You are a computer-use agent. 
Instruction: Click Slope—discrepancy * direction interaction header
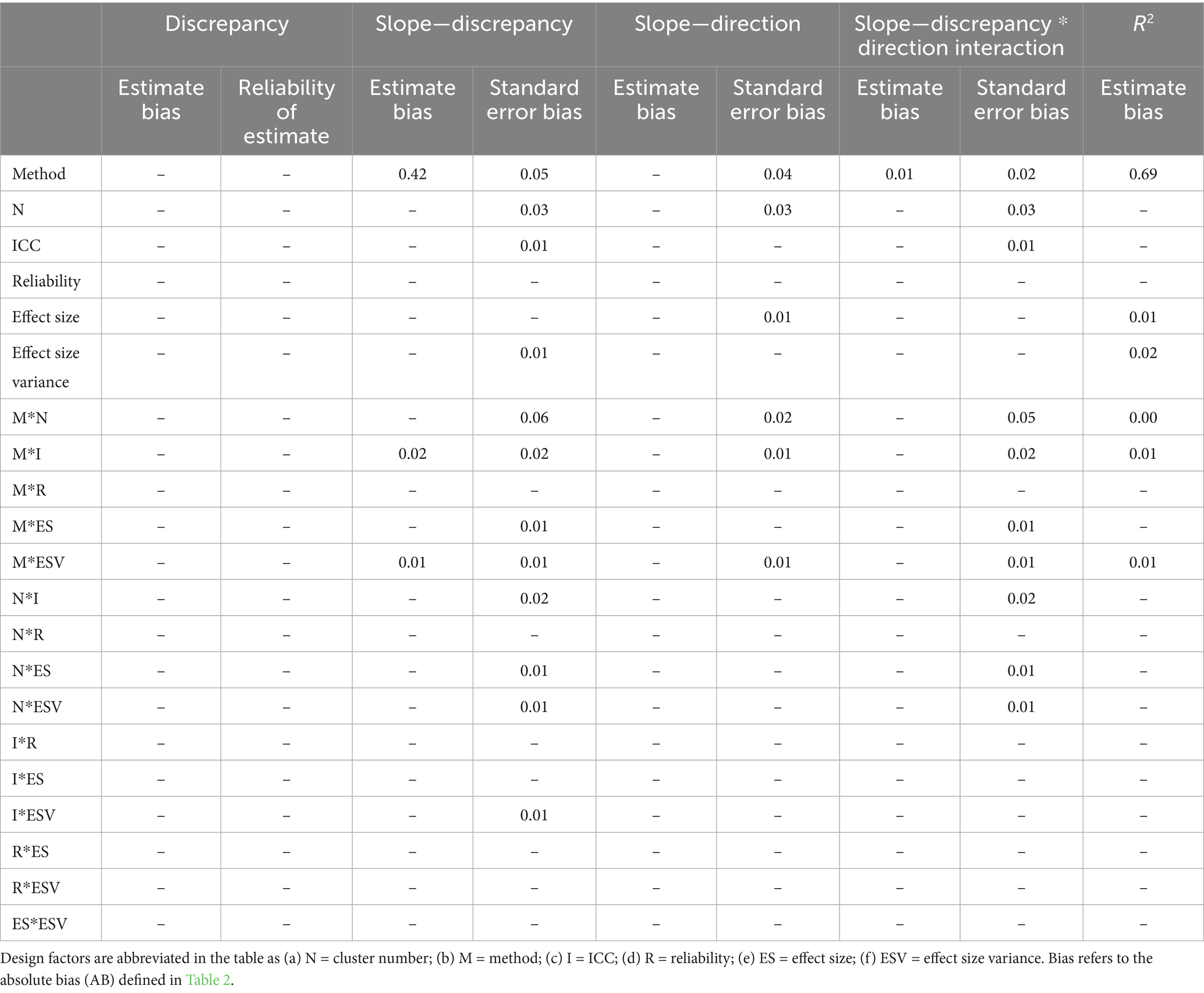pyautogui.click(x=961, y=36)
